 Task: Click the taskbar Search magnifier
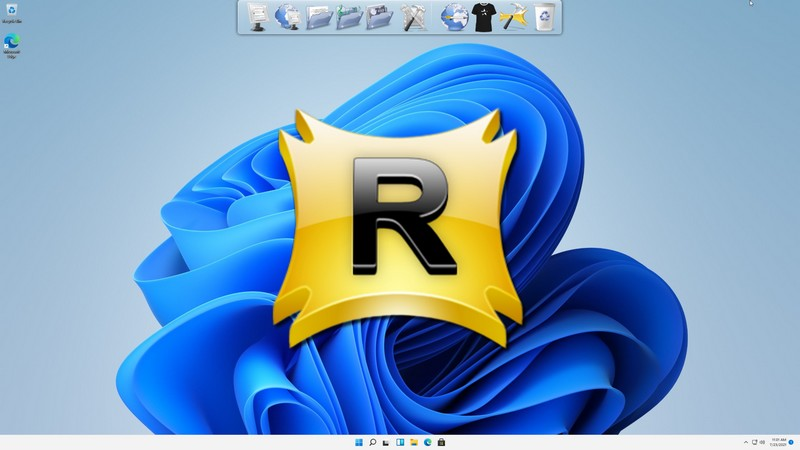tap(372, 442)
